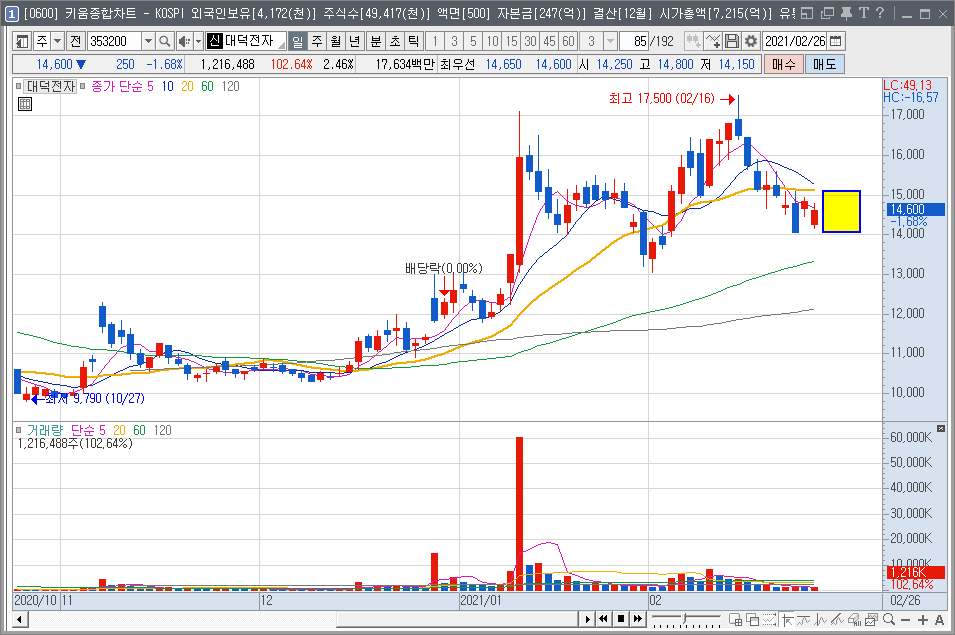Open help question mark icon
Image resolution: width=955 pixels, height=635 pixels.
tap(879, 13)
